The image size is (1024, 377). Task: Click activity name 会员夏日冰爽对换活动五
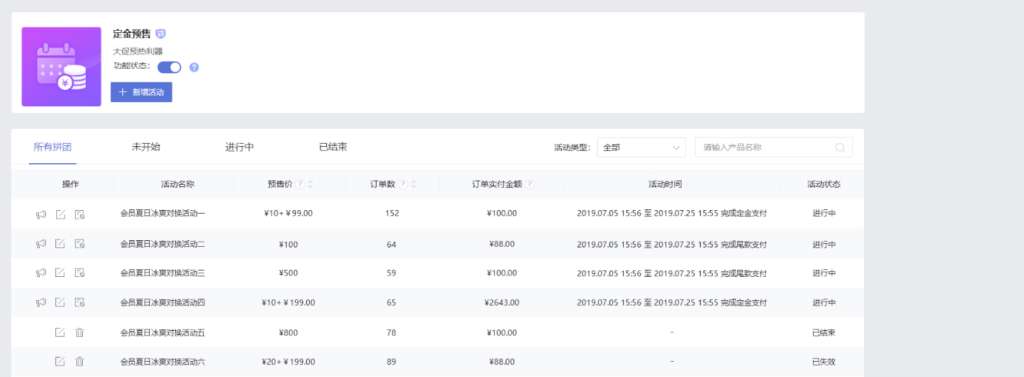(163, 333)
